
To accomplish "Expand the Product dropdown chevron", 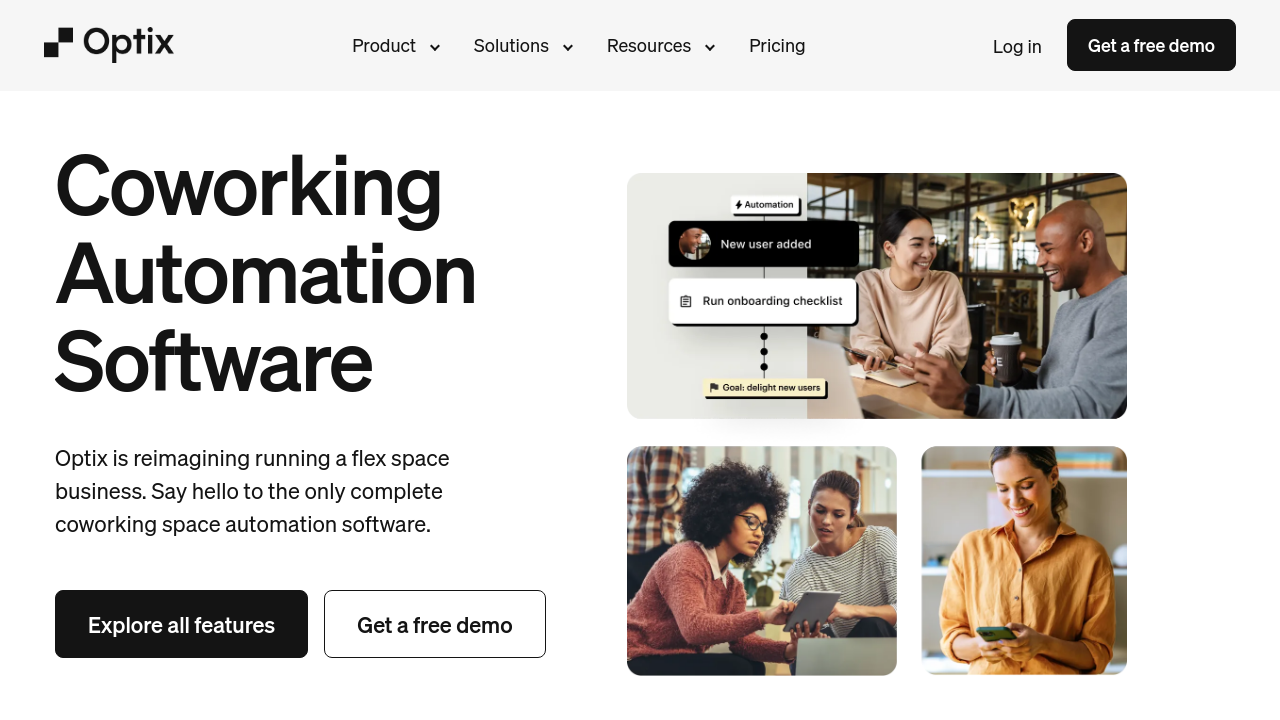I will tap(434, 47).
